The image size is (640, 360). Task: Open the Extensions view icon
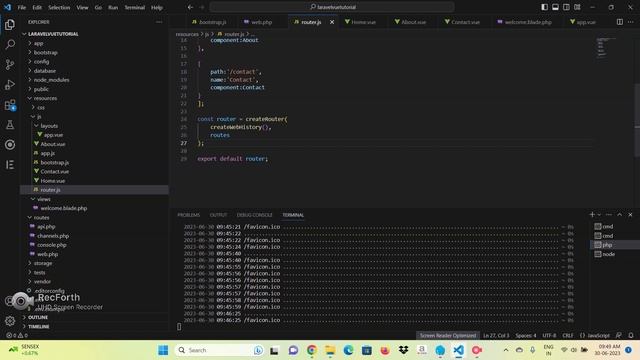10,105
